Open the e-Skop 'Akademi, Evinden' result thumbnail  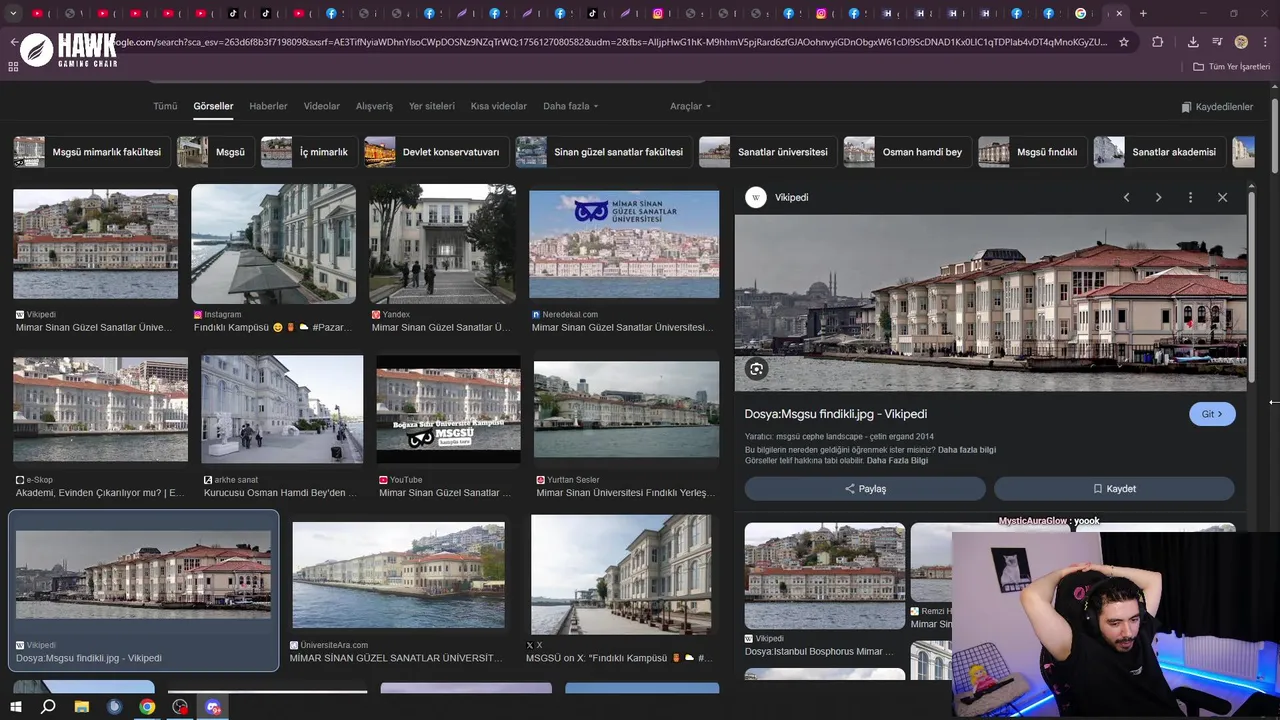(100, 410)
